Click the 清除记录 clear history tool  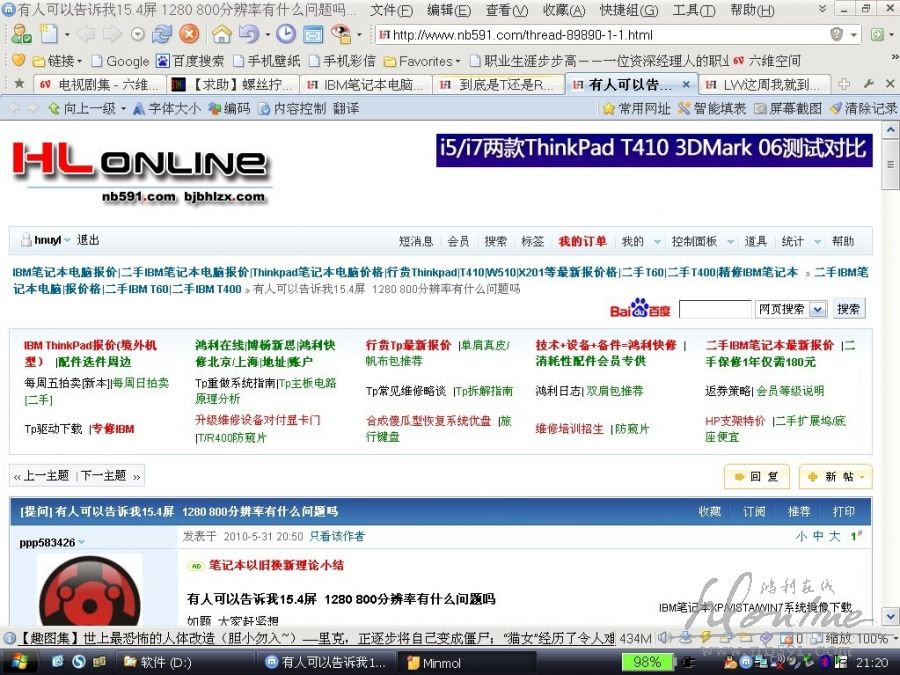[x=863, y=108]
